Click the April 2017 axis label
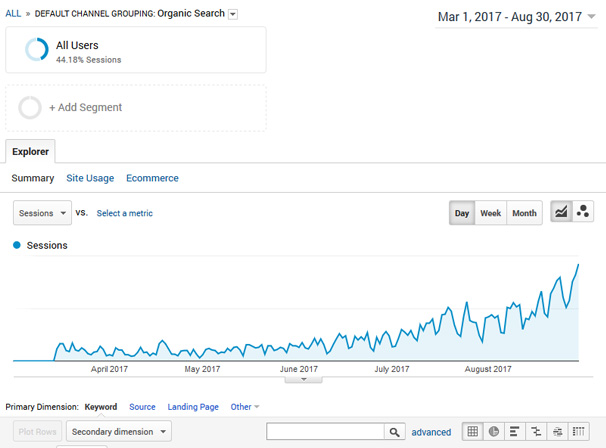 click(x=109, y=369)
